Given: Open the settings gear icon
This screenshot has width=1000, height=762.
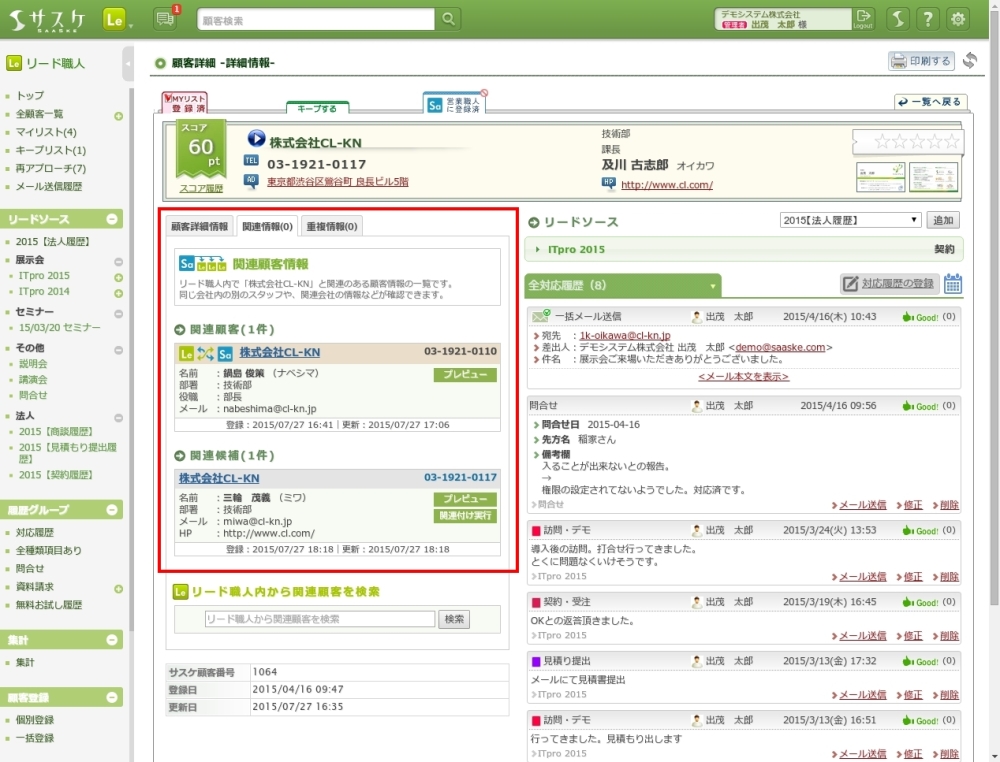Looking at the screenshot, I should [959, 19].
